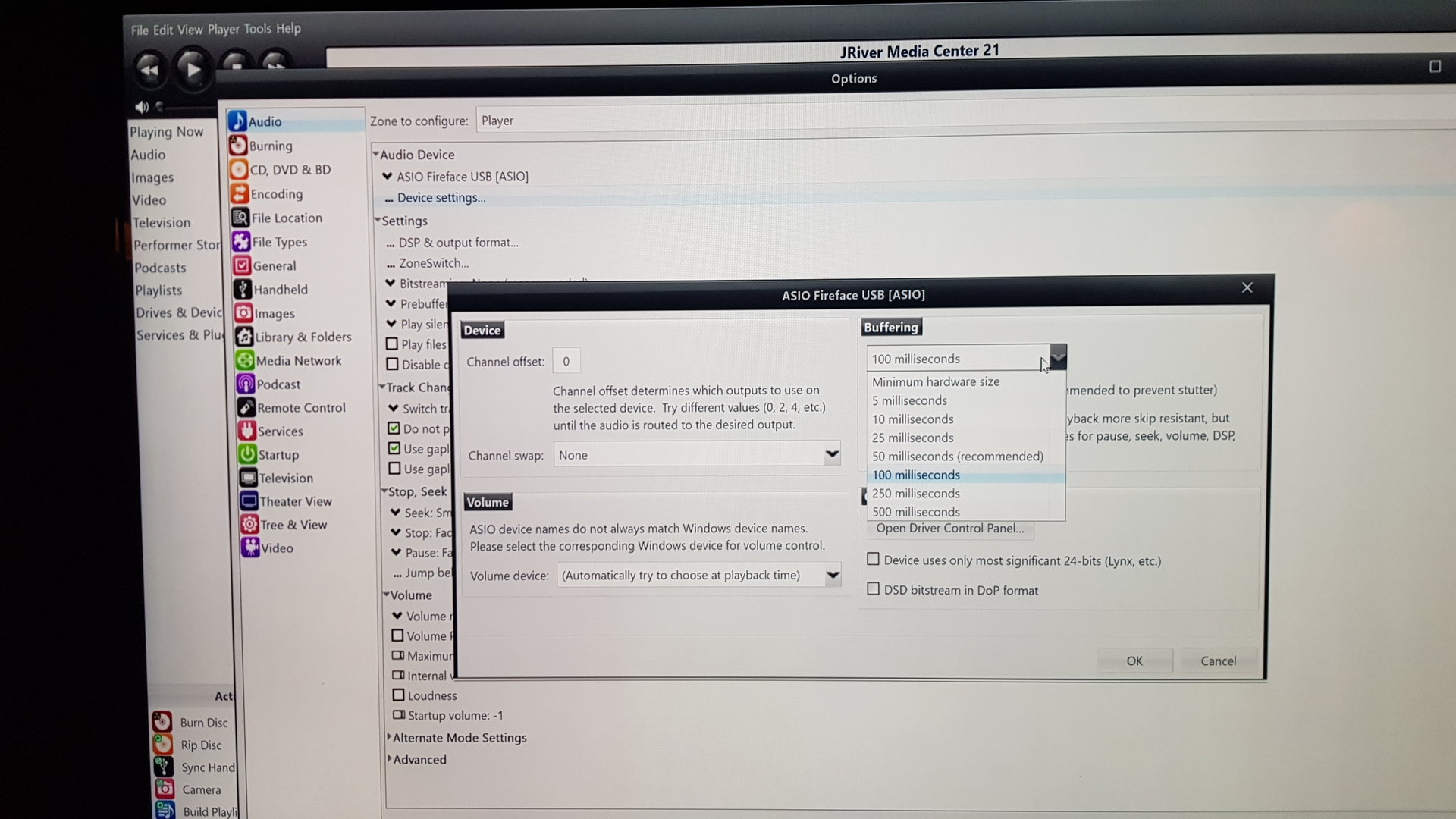Image resolution: width=1456 pixels, height=819 pixels.
Task: Open the Player menu
Action: (x=223, y=30)
